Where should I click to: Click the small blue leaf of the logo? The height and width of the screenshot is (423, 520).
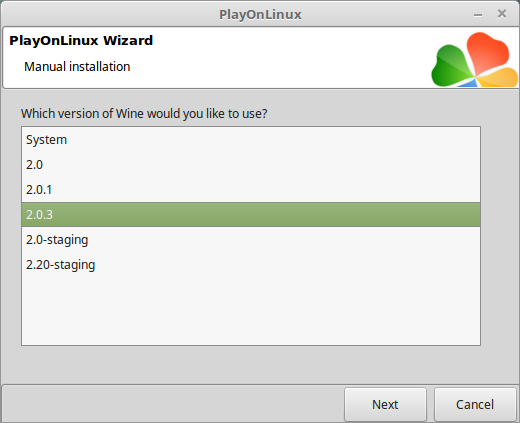(x=468, y=83)
